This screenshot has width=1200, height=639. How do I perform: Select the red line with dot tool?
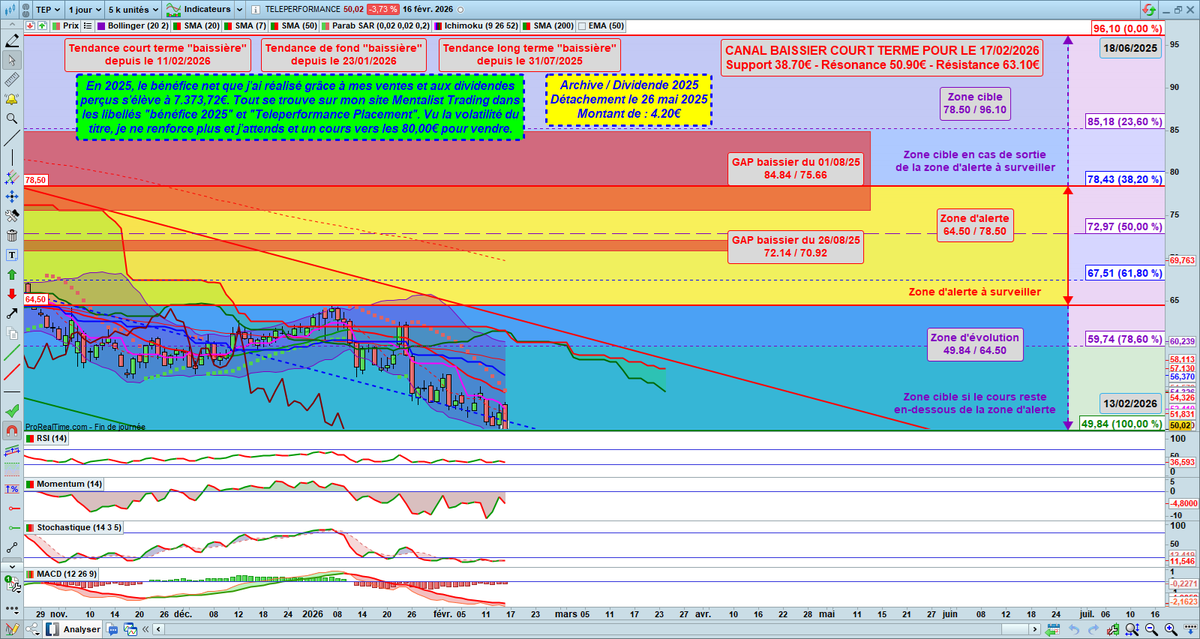tap(14, 508)
